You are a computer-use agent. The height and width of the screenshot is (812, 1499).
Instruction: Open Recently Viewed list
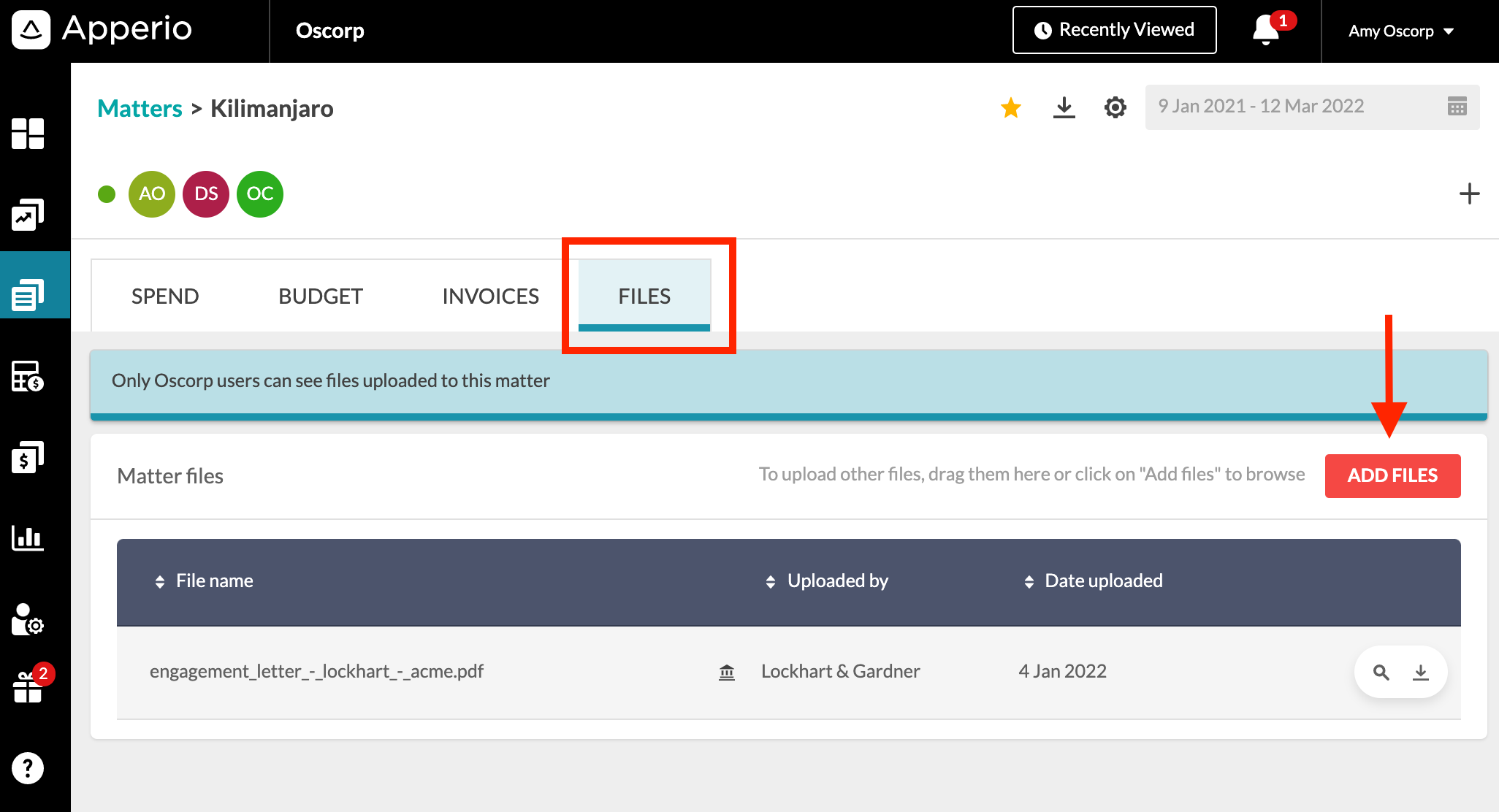pyautogui.click(x=1115, y=30)
